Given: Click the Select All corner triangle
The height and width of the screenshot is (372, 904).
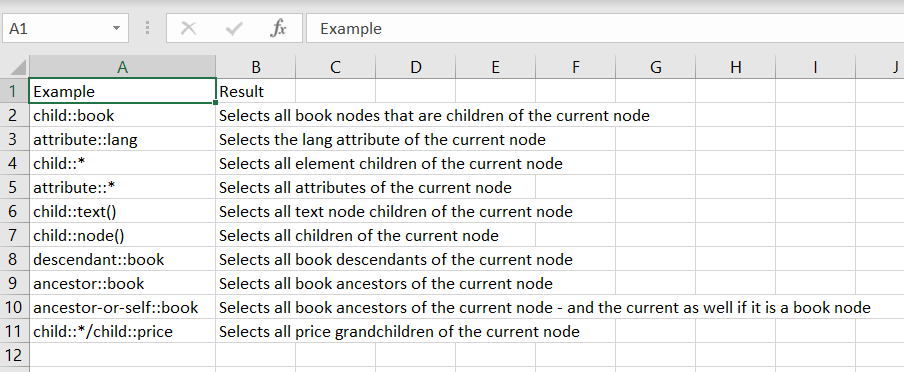Looking at the screenshot, I should click(14, 67).
